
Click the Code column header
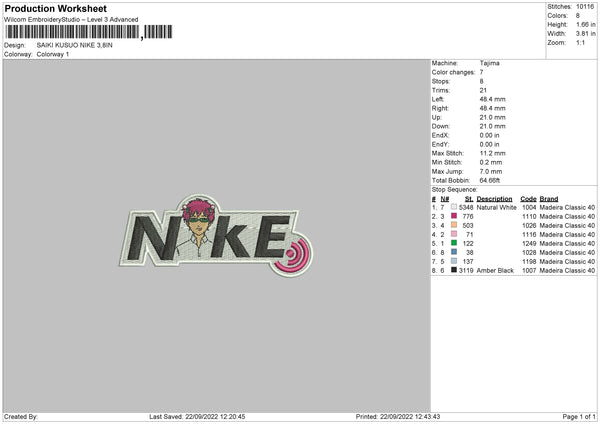pyautogui.click(x=528, y=199)
